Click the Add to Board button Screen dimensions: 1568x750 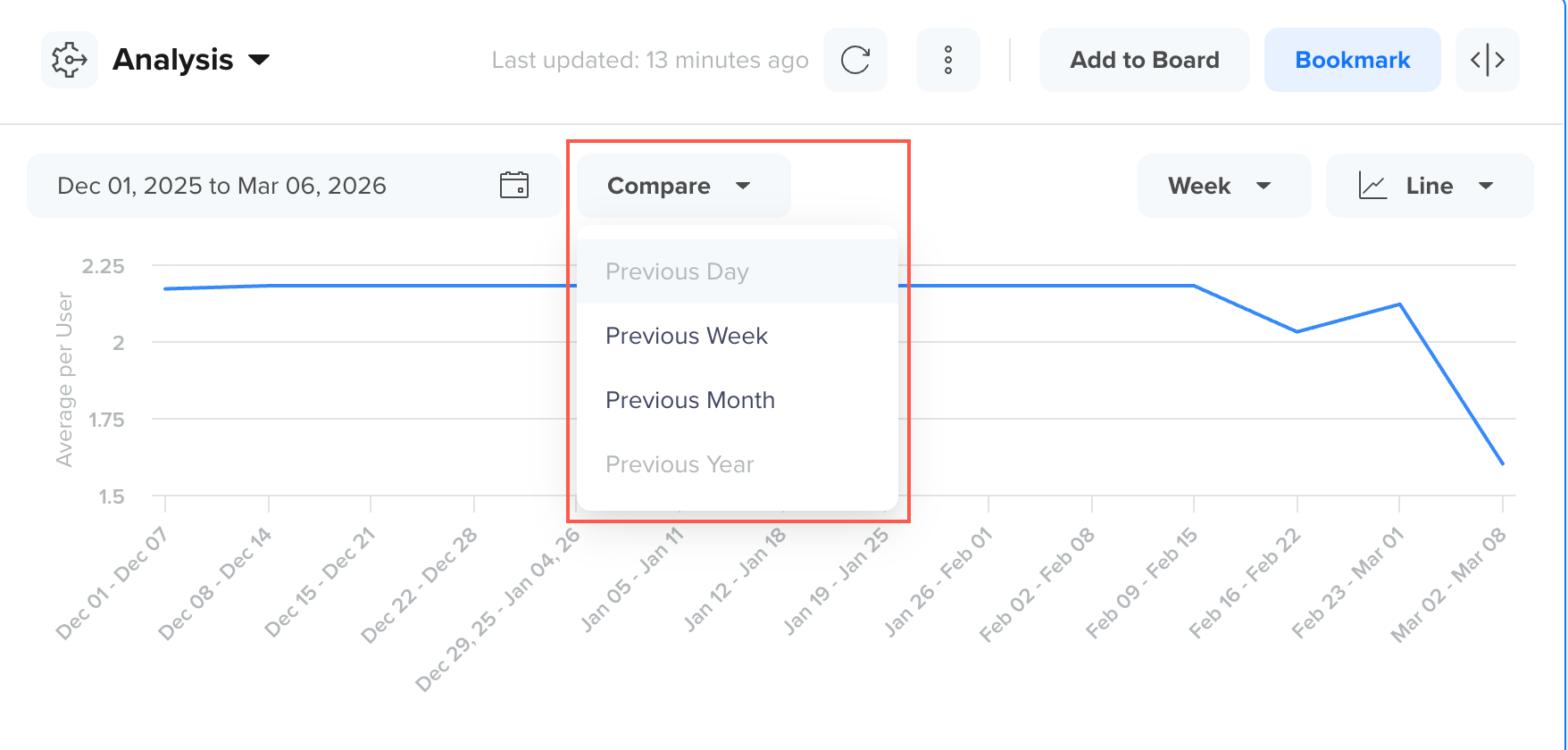(1144, 60)
